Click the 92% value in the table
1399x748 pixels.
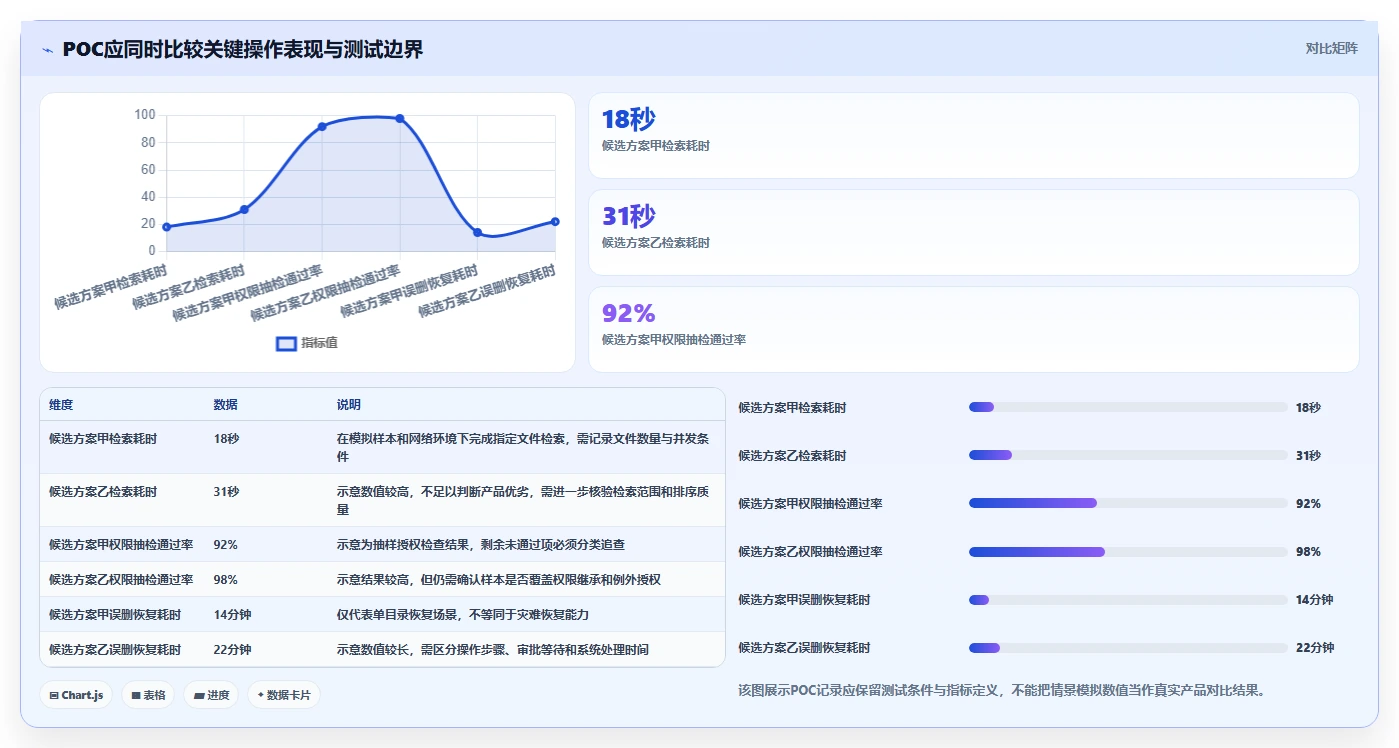coord(225,545)
